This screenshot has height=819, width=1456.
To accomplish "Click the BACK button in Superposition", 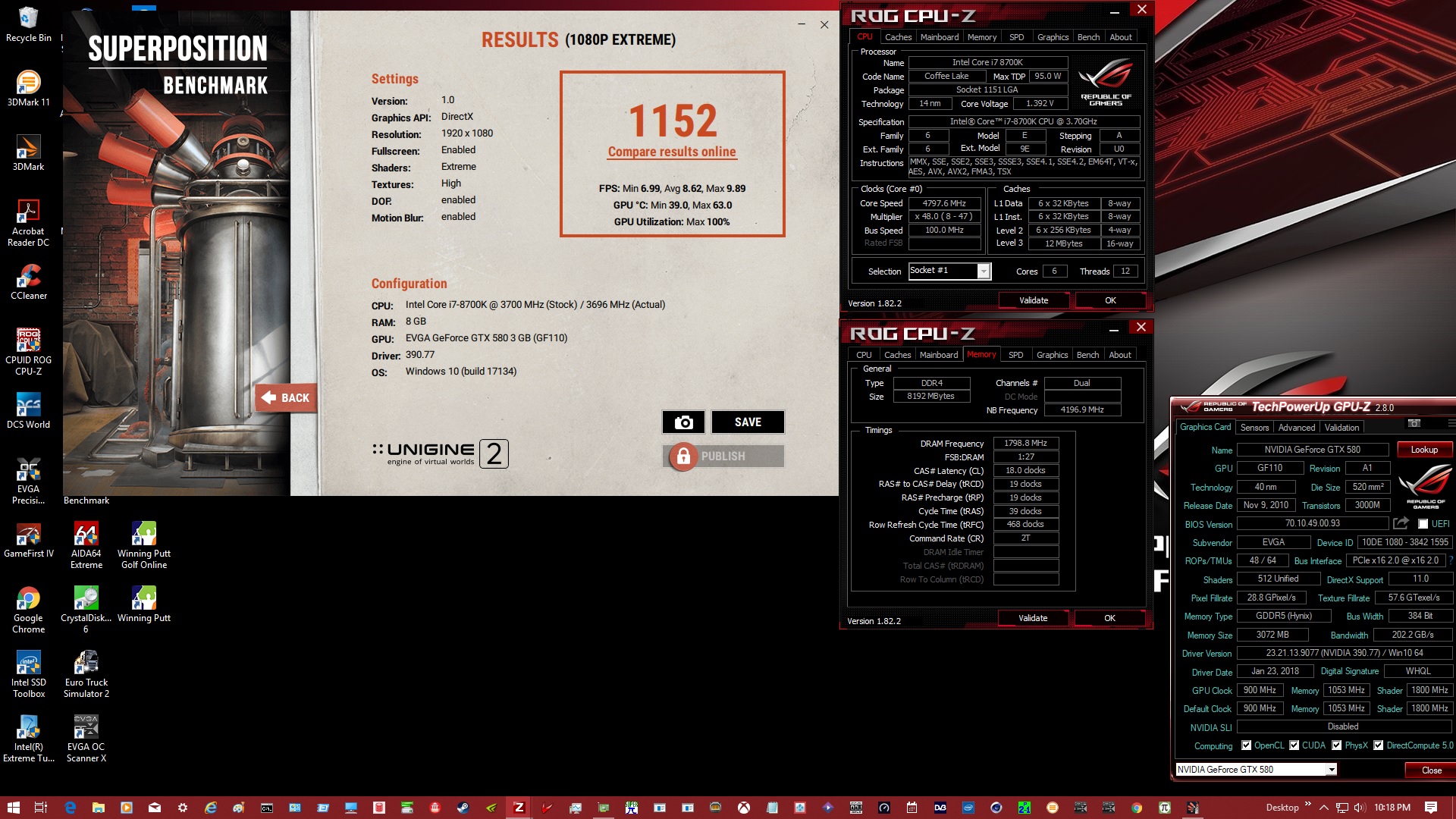I will (287, 397).
